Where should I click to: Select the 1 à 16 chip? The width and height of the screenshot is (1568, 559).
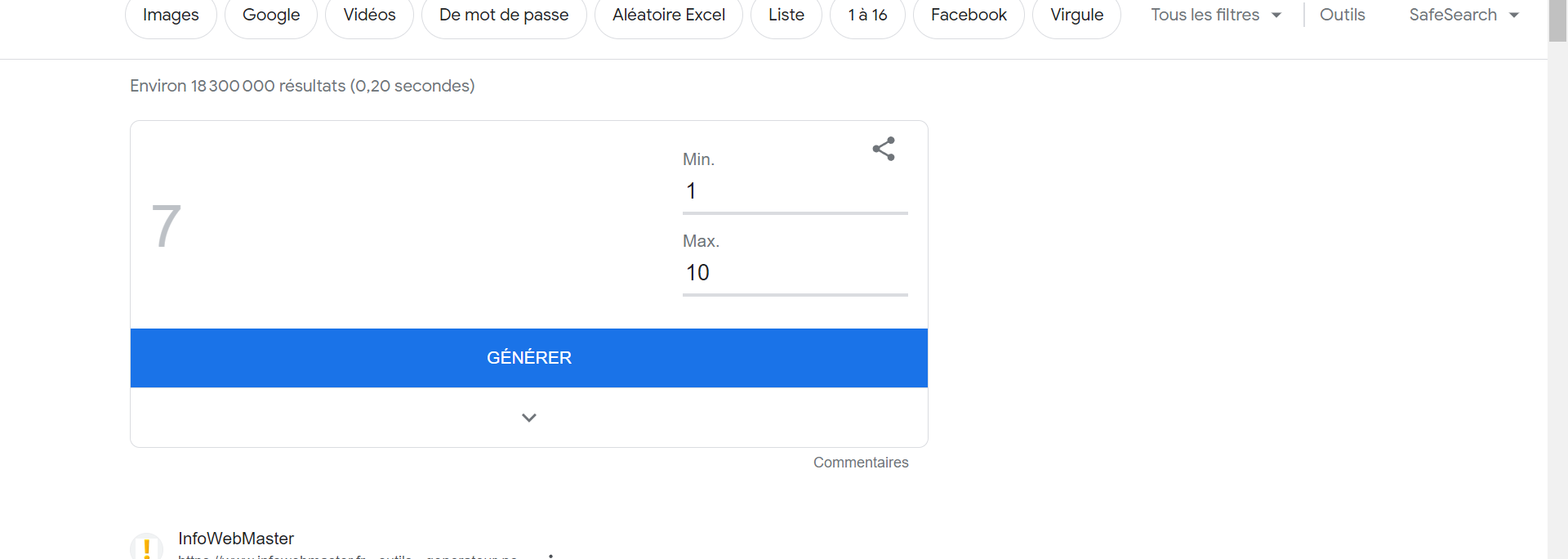coord(867,15)
